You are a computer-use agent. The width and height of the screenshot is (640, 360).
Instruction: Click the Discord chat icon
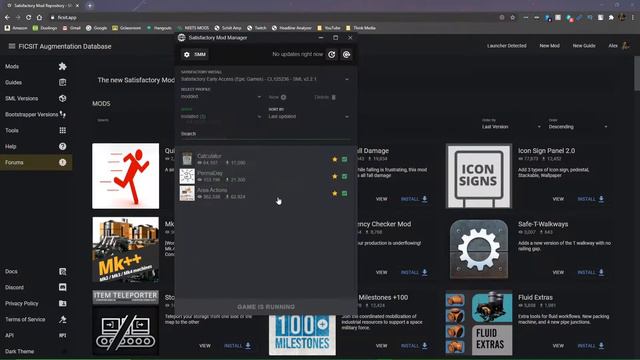click(x=62, y=287)
